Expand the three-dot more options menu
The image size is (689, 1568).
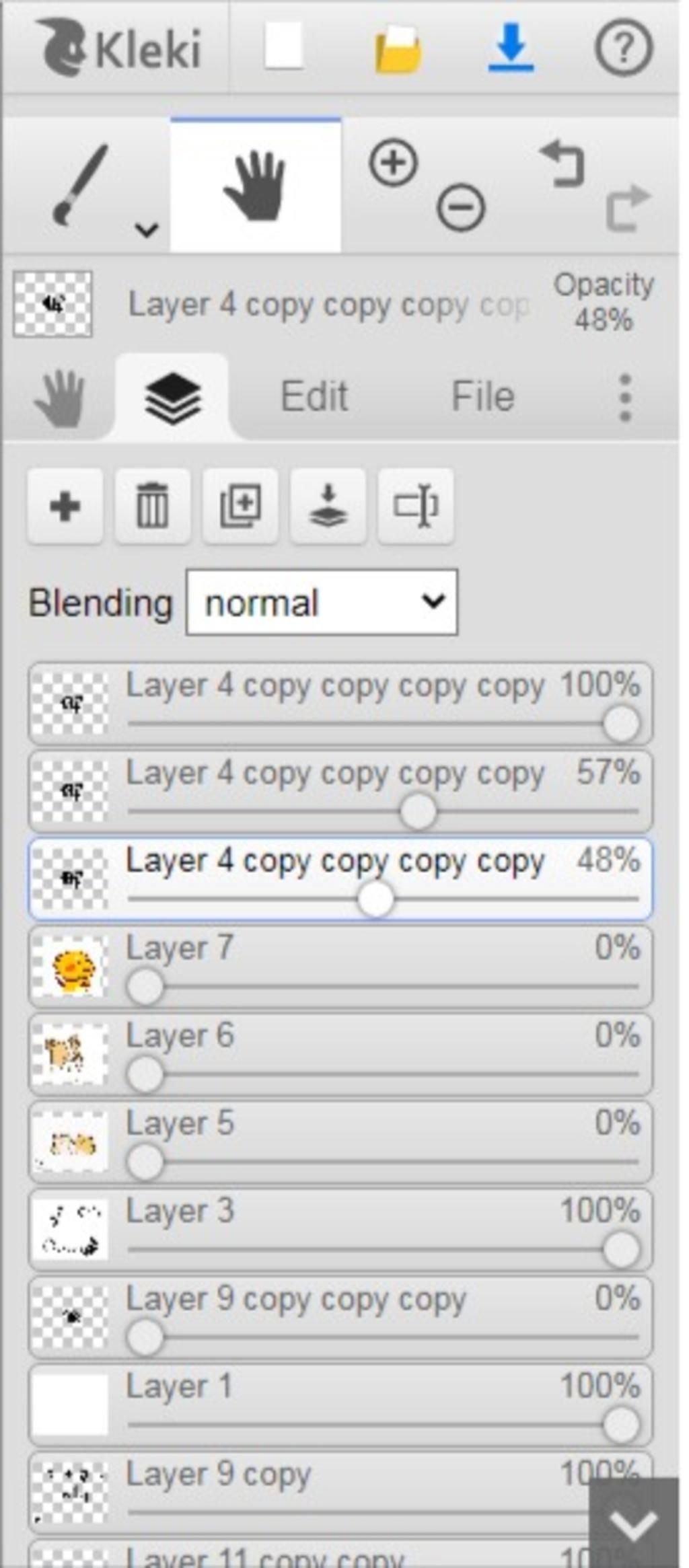coord(625,398)
